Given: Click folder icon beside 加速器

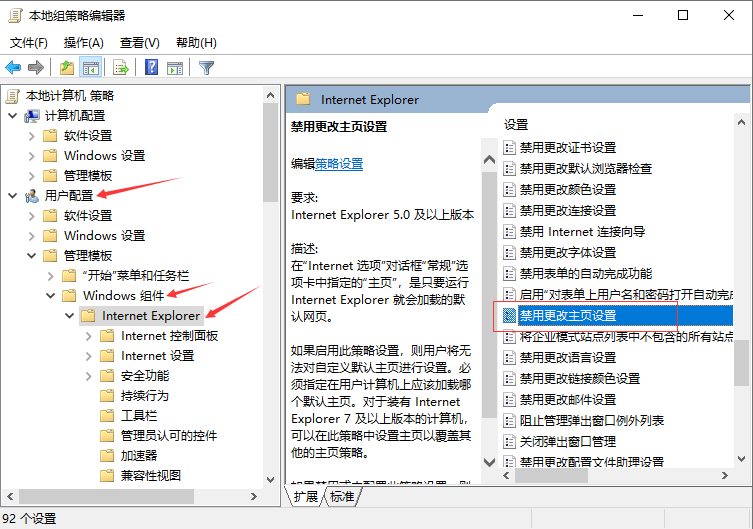Looking at the screenshot, I should [107, 455].
